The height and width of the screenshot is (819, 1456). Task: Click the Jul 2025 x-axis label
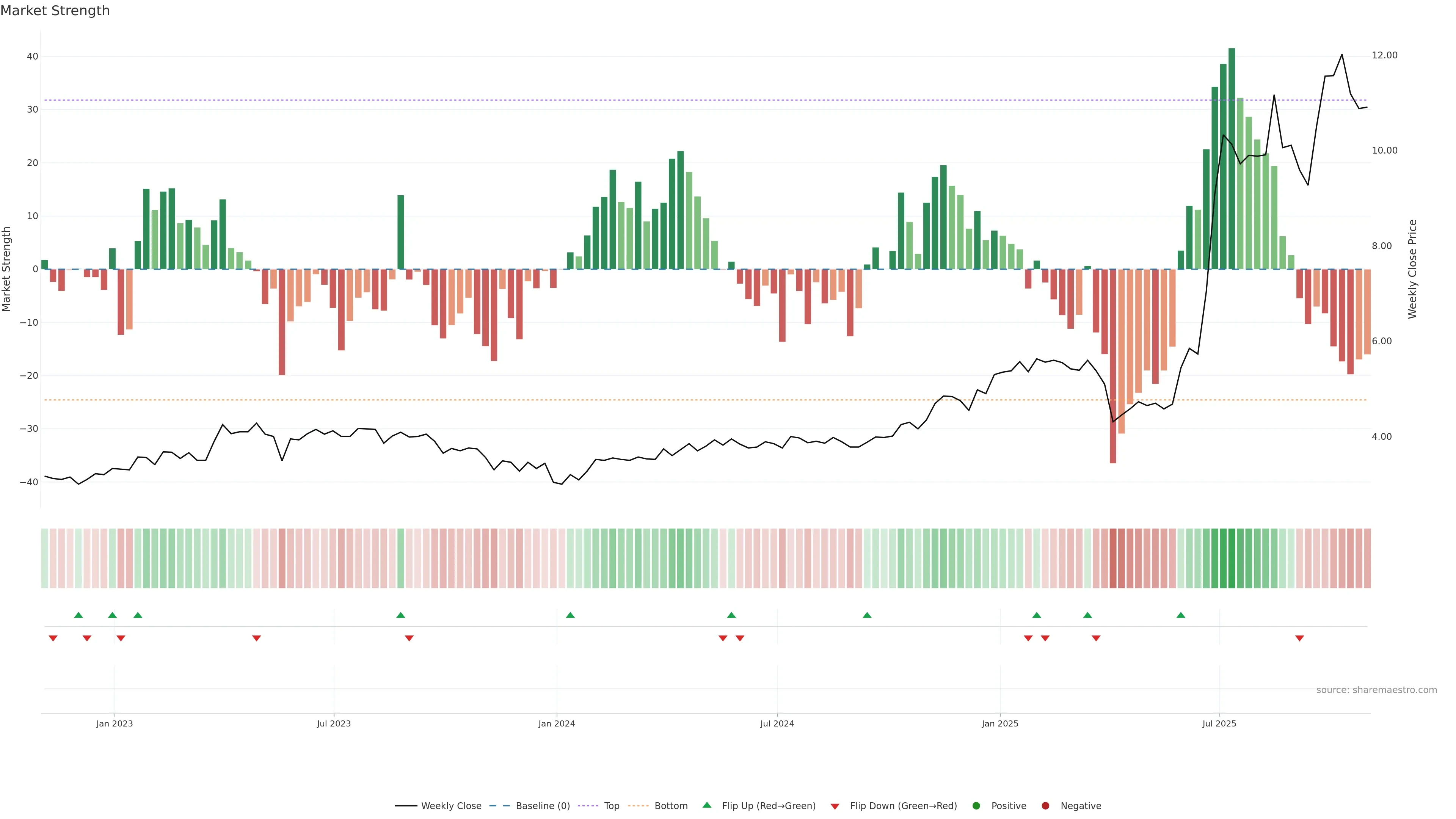(1219, 723)
